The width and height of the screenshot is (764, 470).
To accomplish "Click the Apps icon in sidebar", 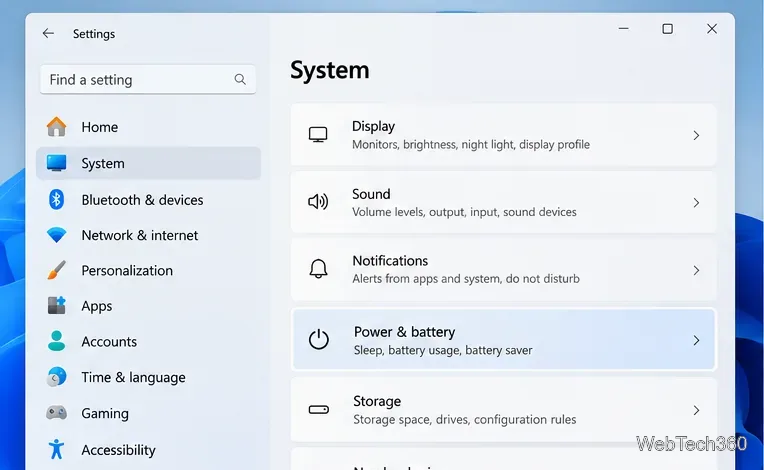I will pyautogui.click(x=57, y=305).
